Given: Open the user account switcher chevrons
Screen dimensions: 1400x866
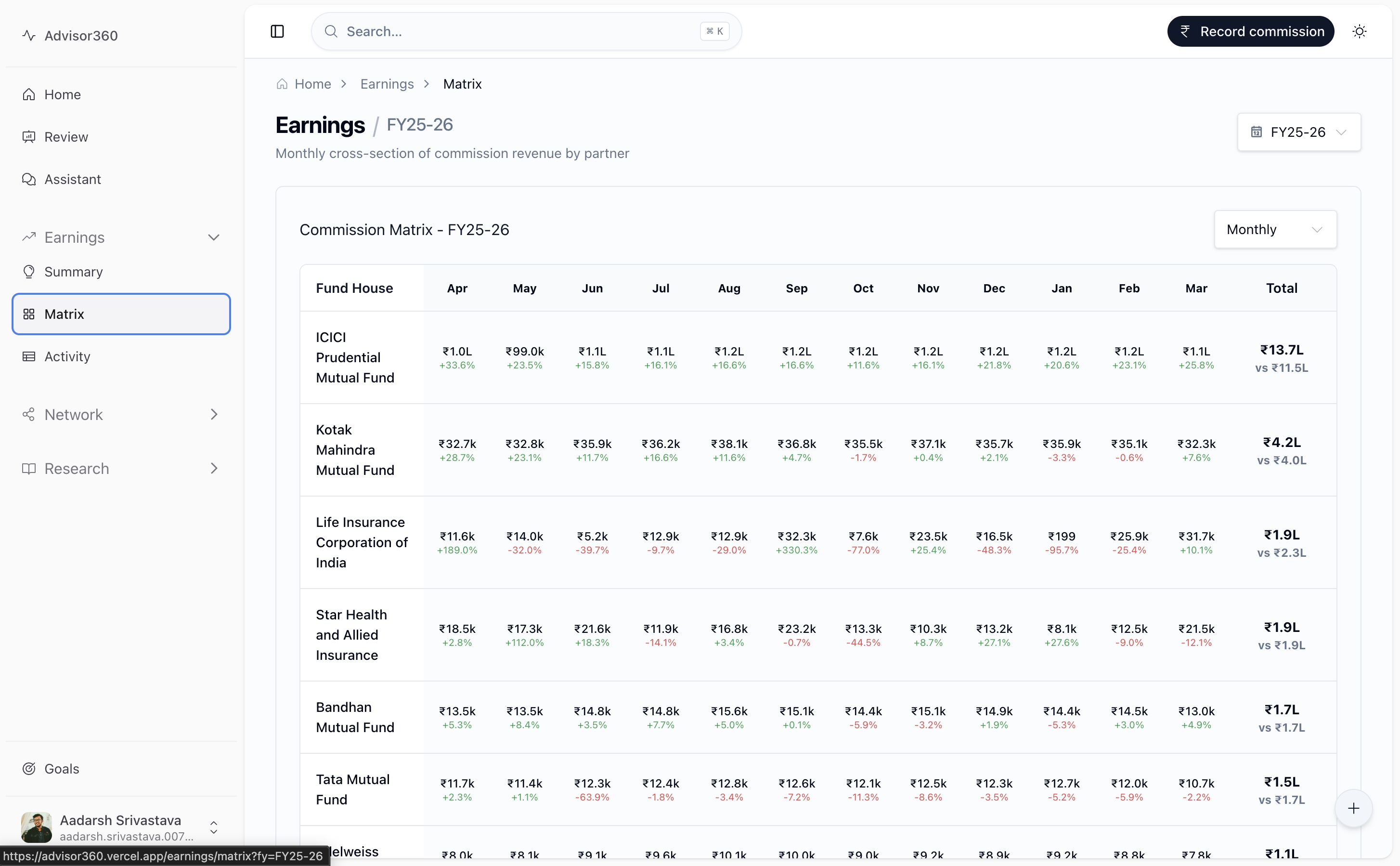Looking at the screenshot, I should (213, 827).
